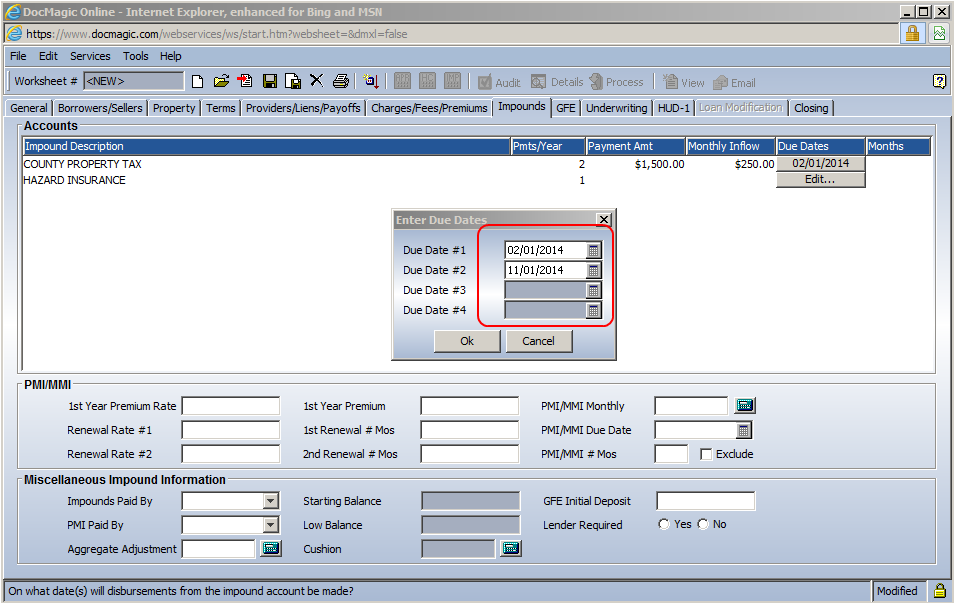The height and width of the screenshot is (603, 954).
Task: Close the Enter Due Dates dialog with X
Action: [x=604, y=220]
